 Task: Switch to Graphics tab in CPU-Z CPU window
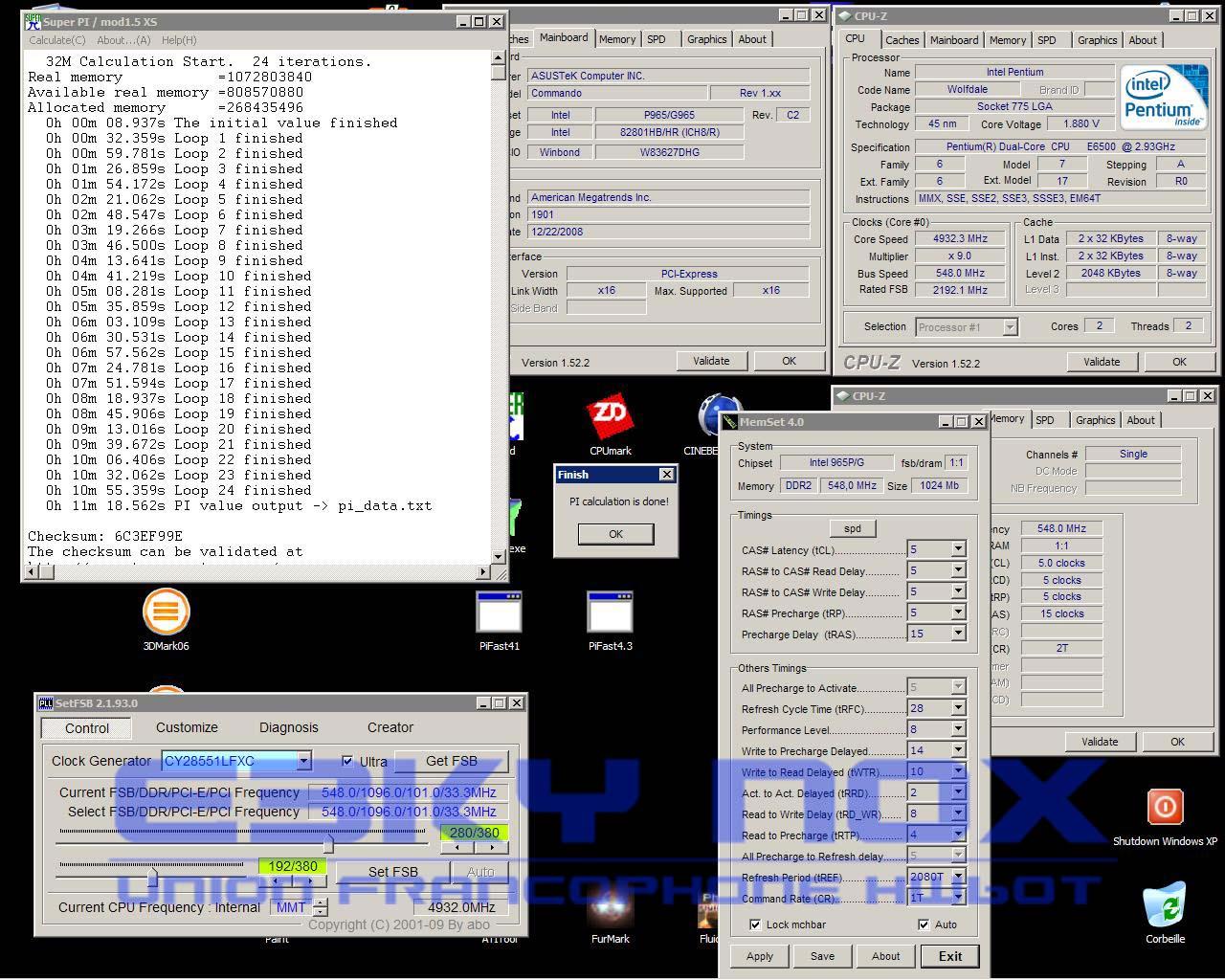tap(1097, 40)
